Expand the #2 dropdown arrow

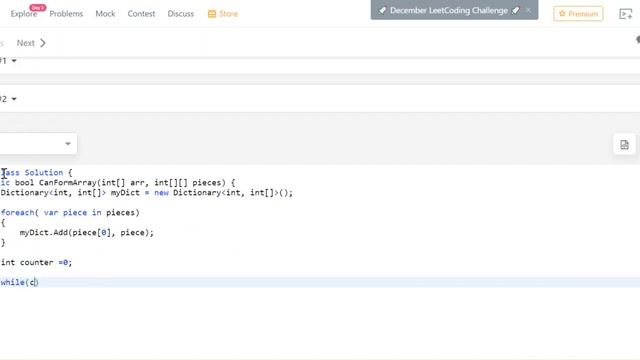pyautogui.click(x=14, y=99)
